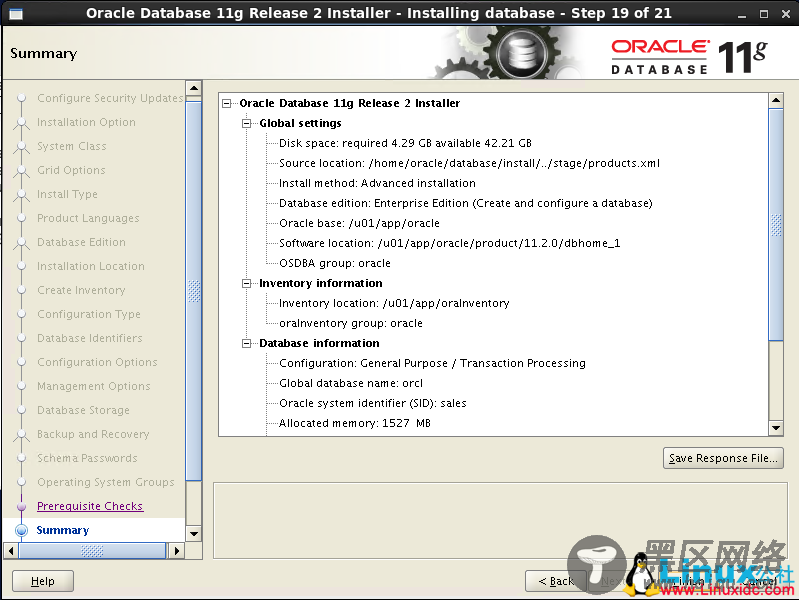Select the 'Install method: Advanced installation' row
This screenshot has width=799, height=600.
(377, 184)
